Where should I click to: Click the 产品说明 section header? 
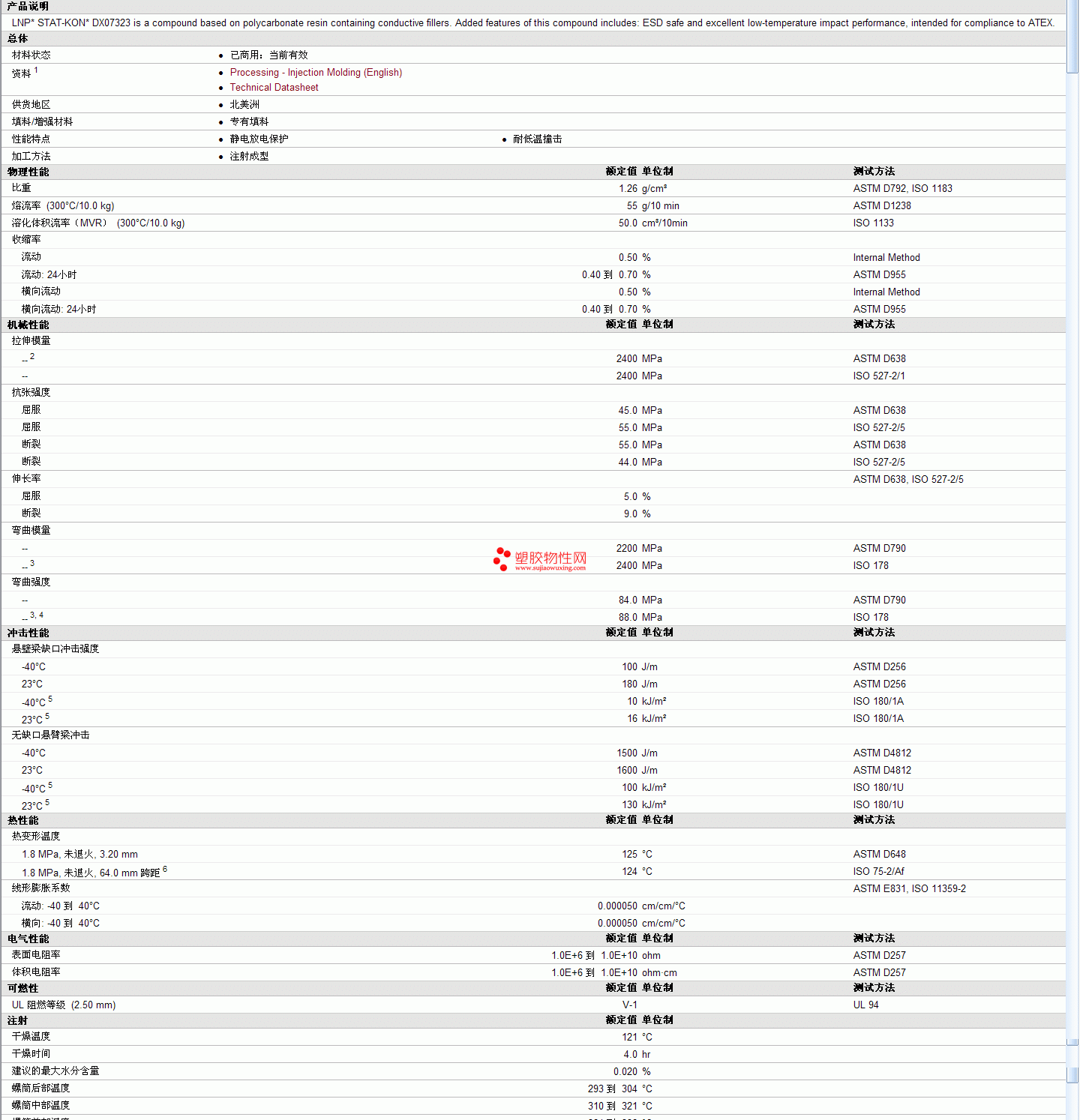pyautogui.click(x=28, y=6)
